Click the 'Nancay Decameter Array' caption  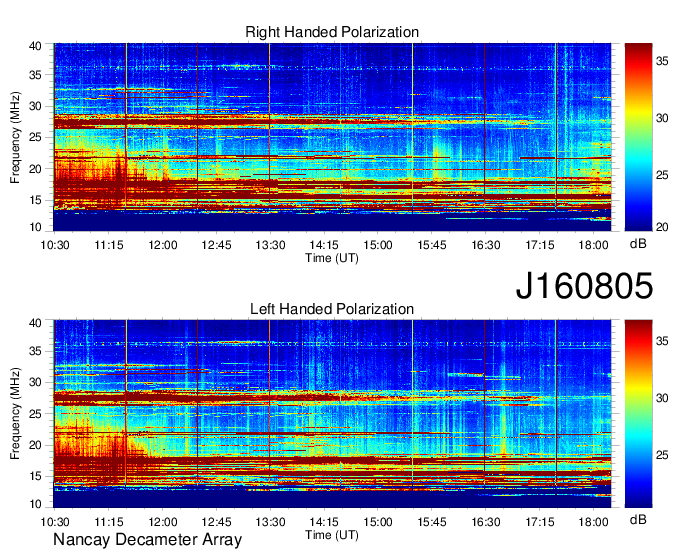tap(147, 540)
